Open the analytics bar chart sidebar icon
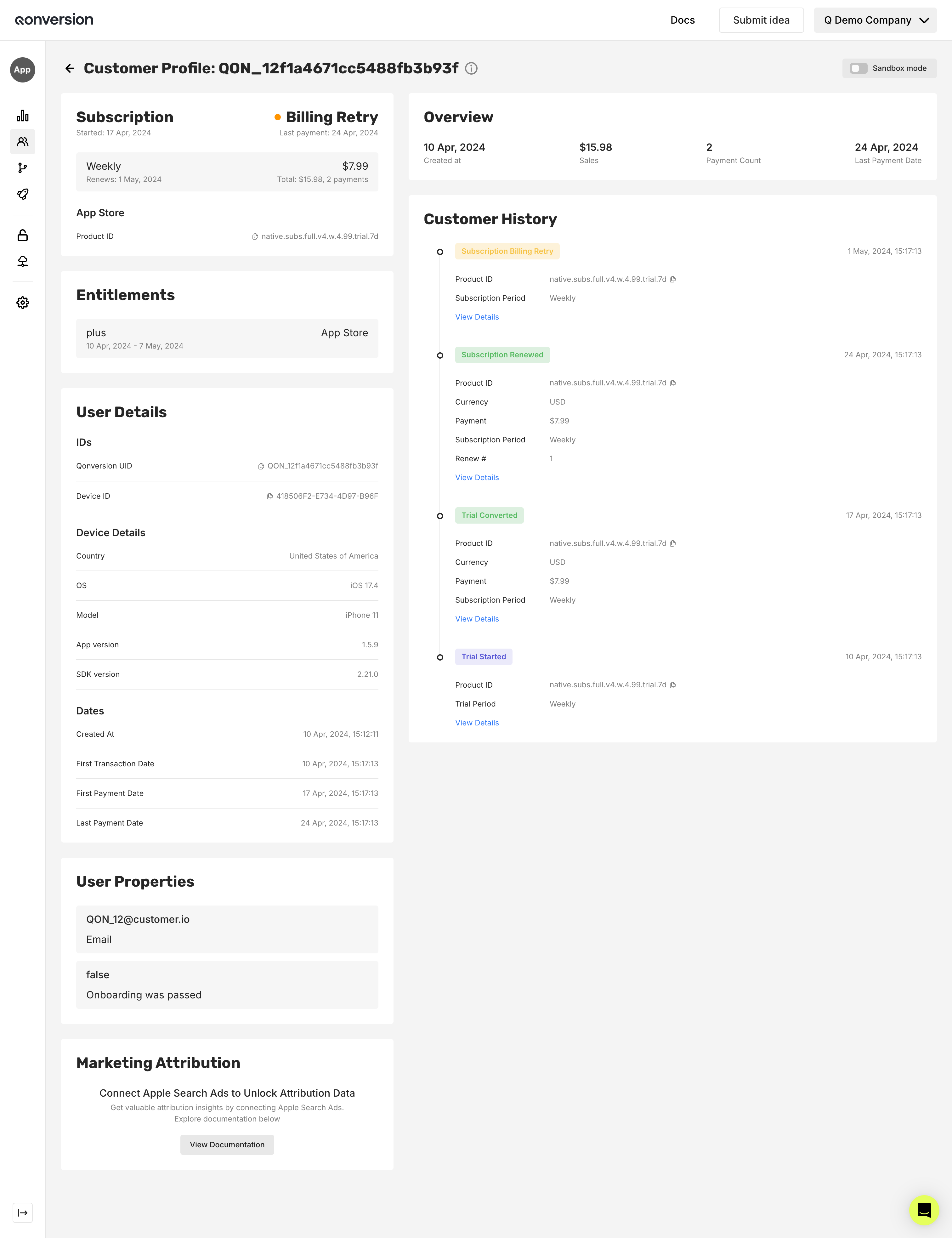952x1238 pixels. [x=23, y=116]
